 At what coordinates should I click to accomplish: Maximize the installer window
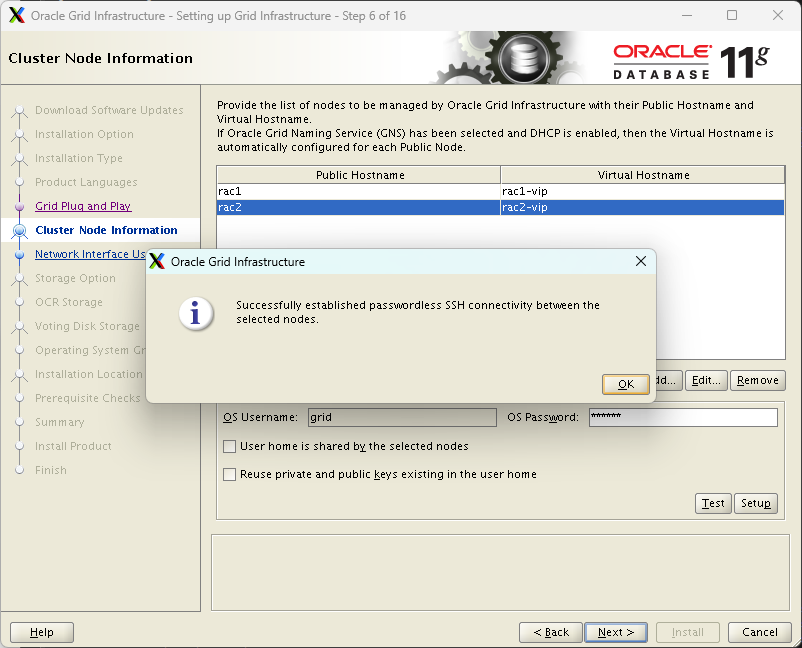(732, 15)
